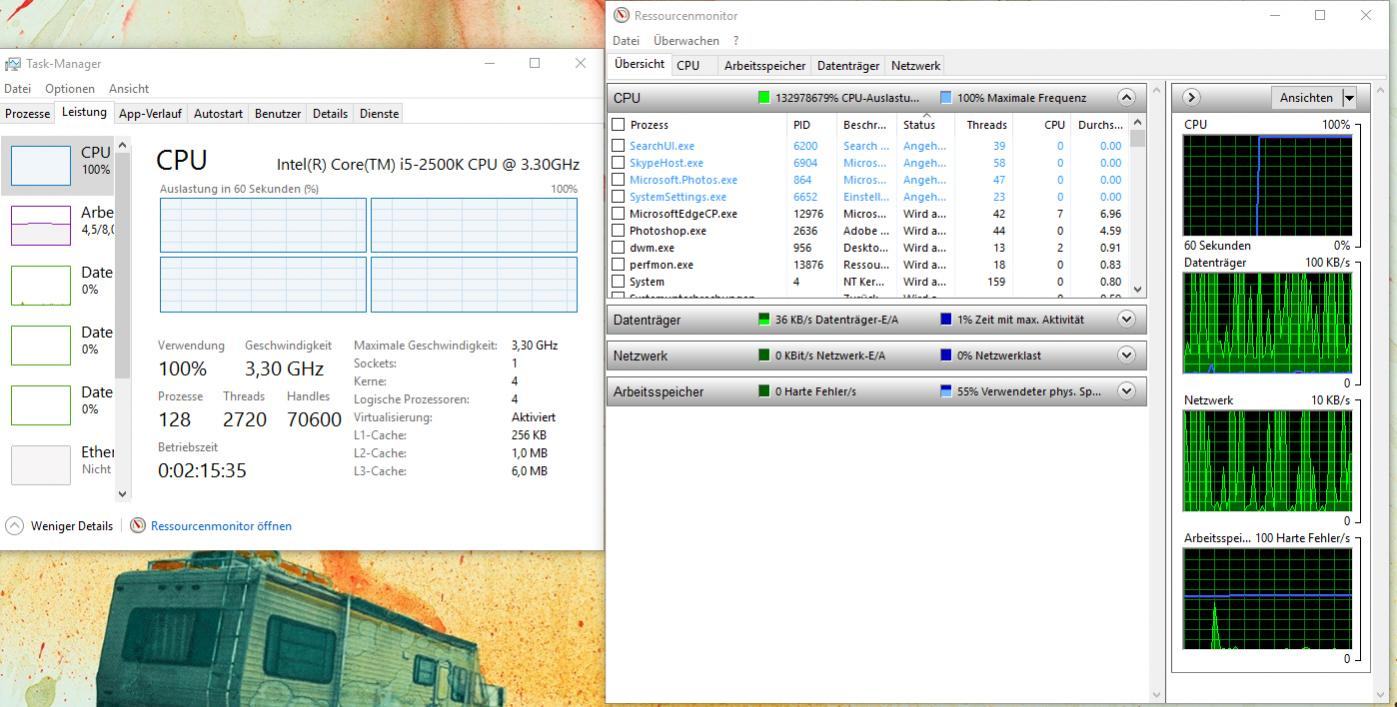Image resolution: width=1397 pixels, height=707 pixels.
Task: Switch to the Prozesse tab
Action: point(27,114)
